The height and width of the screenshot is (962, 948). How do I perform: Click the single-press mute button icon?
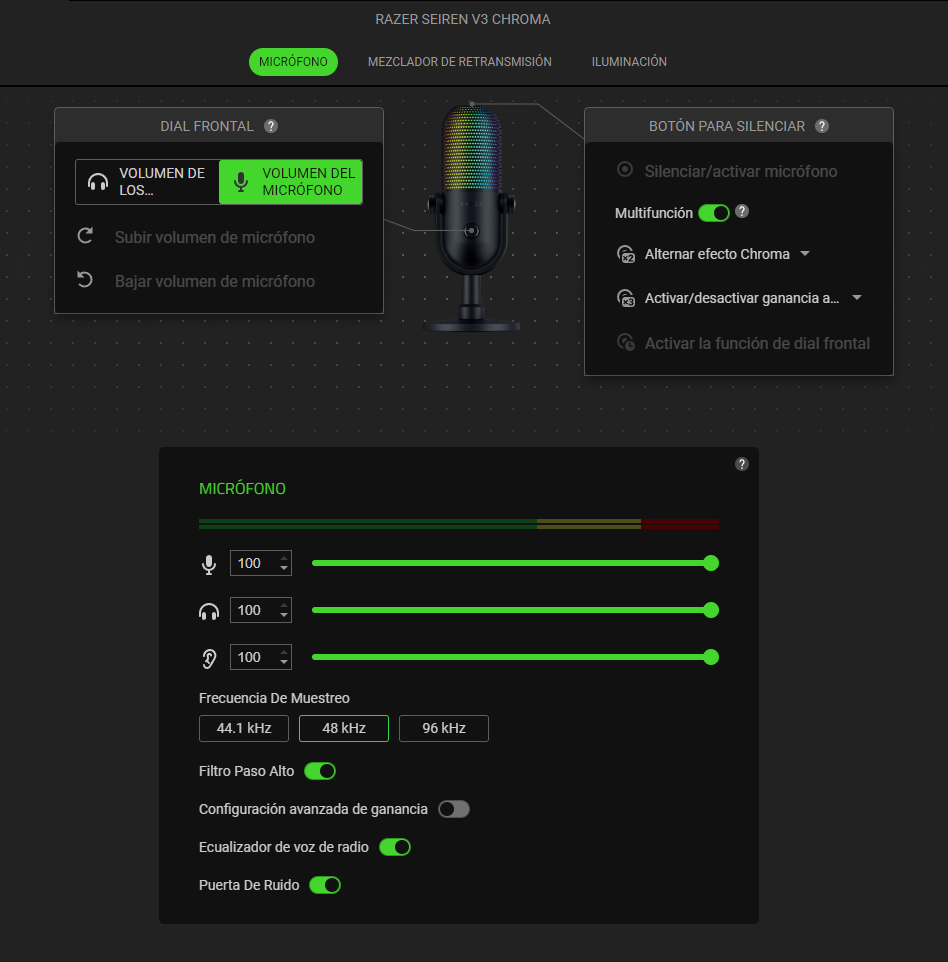pyautogui.click(x=625, y=169)
